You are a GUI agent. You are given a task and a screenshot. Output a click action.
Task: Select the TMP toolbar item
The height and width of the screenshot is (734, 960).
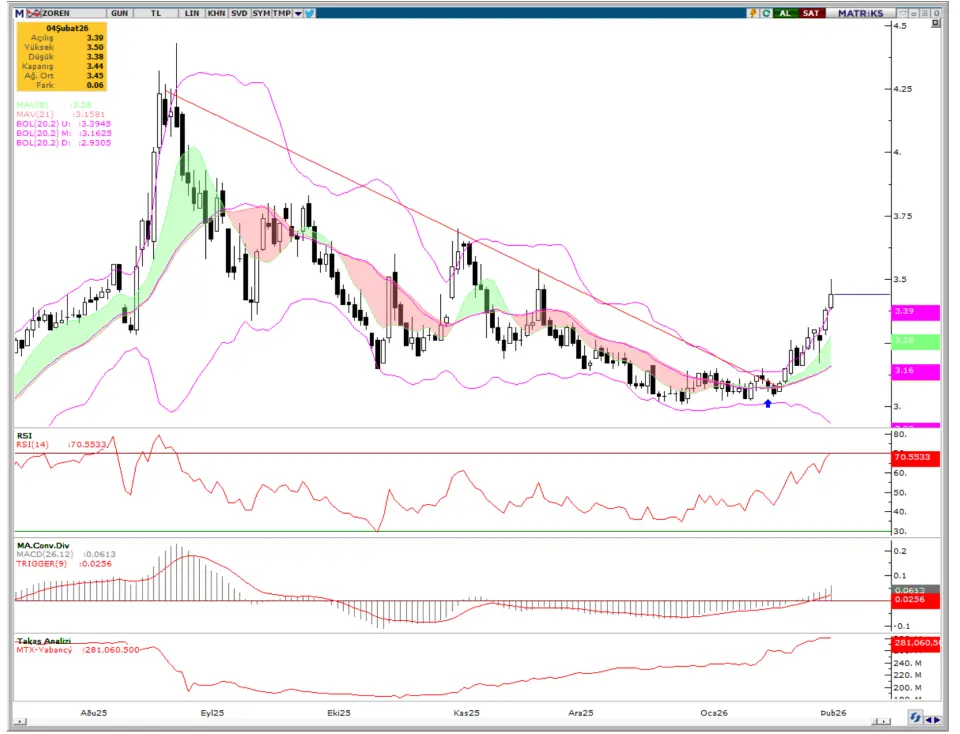point(282,13)
